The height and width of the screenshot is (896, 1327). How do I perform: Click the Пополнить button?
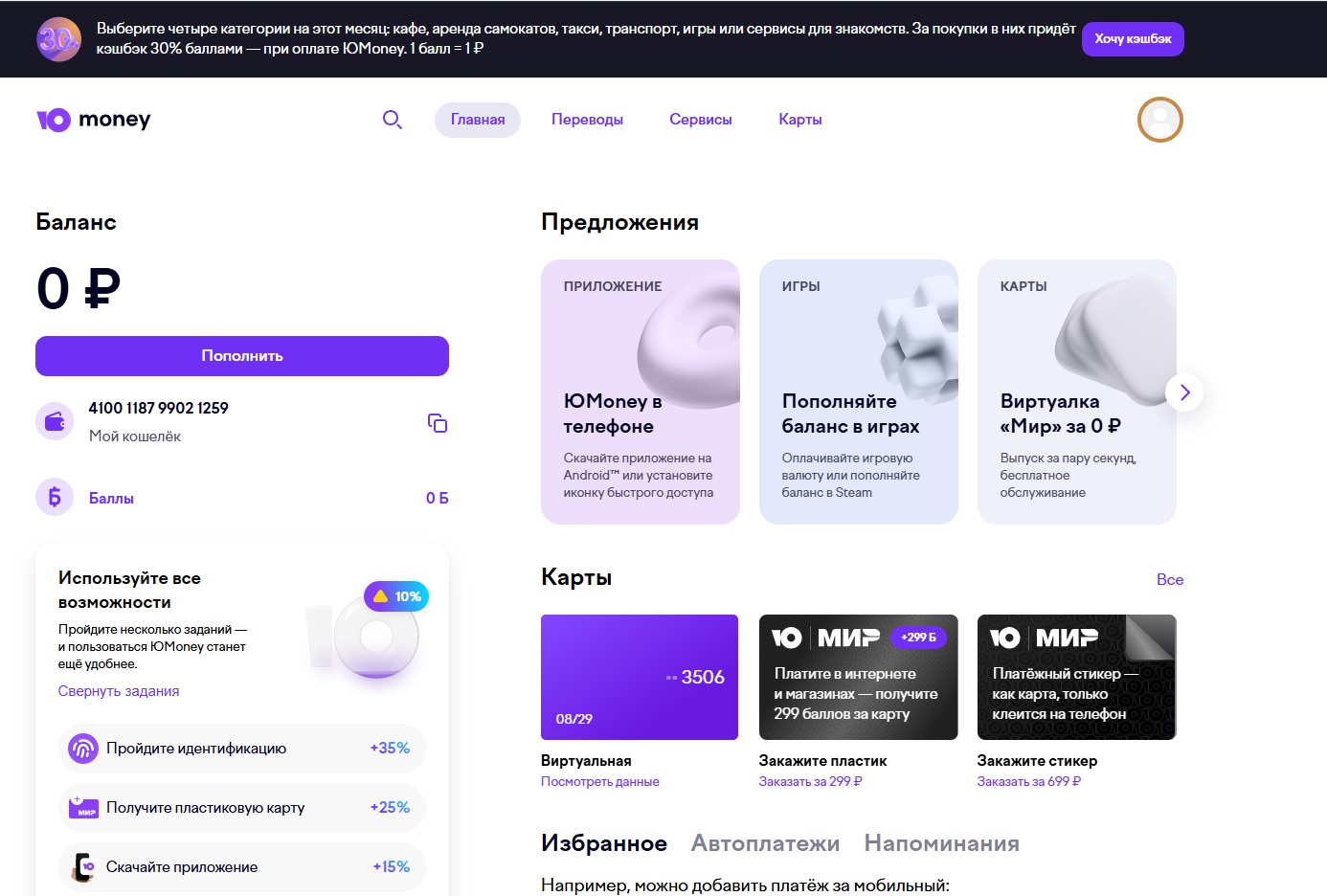[x=242, y=356]
